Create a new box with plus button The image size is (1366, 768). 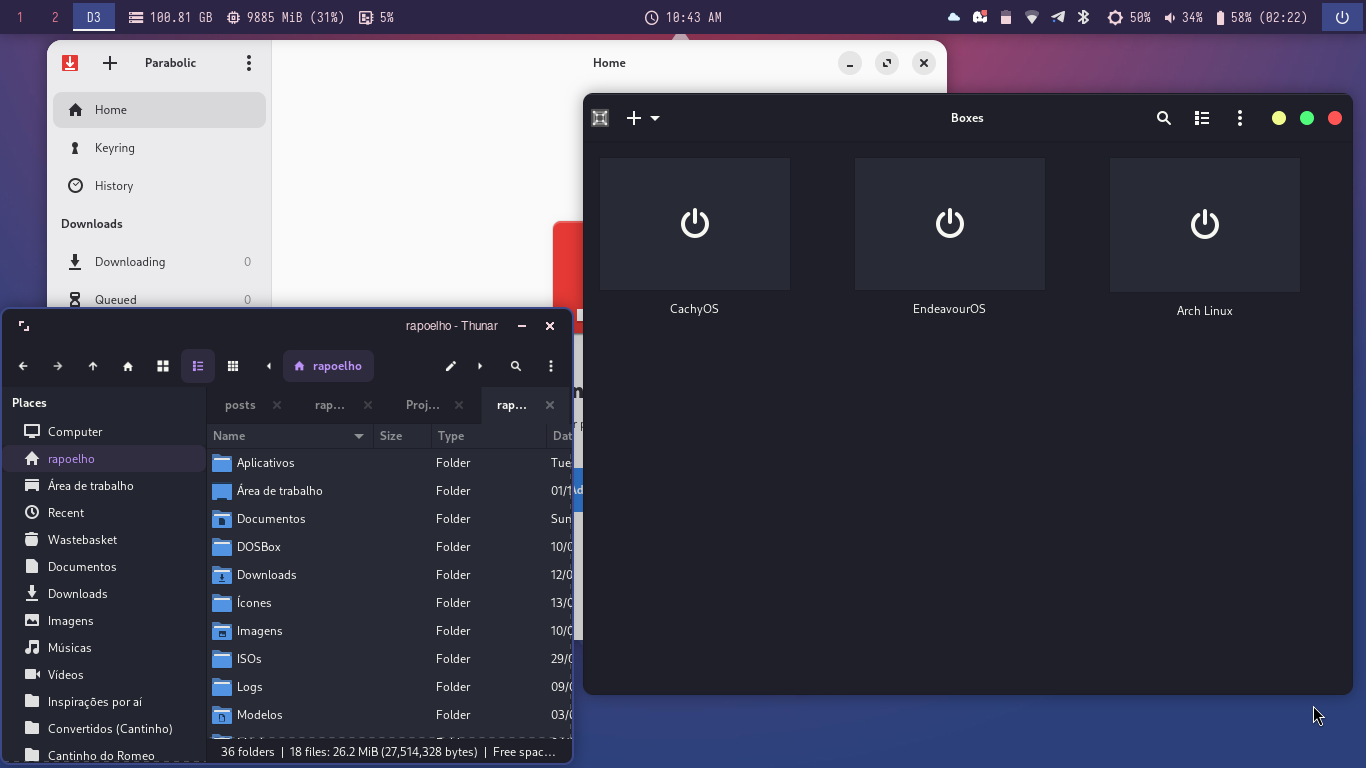click(x=633, y=118)
